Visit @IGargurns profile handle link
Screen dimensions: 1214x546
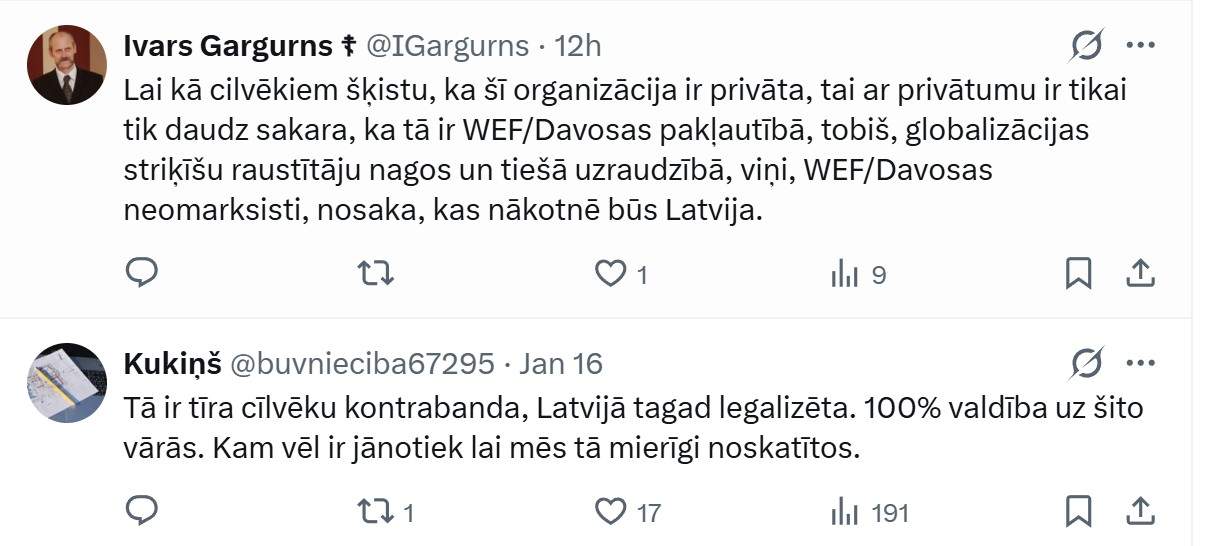tap(447, 46)
